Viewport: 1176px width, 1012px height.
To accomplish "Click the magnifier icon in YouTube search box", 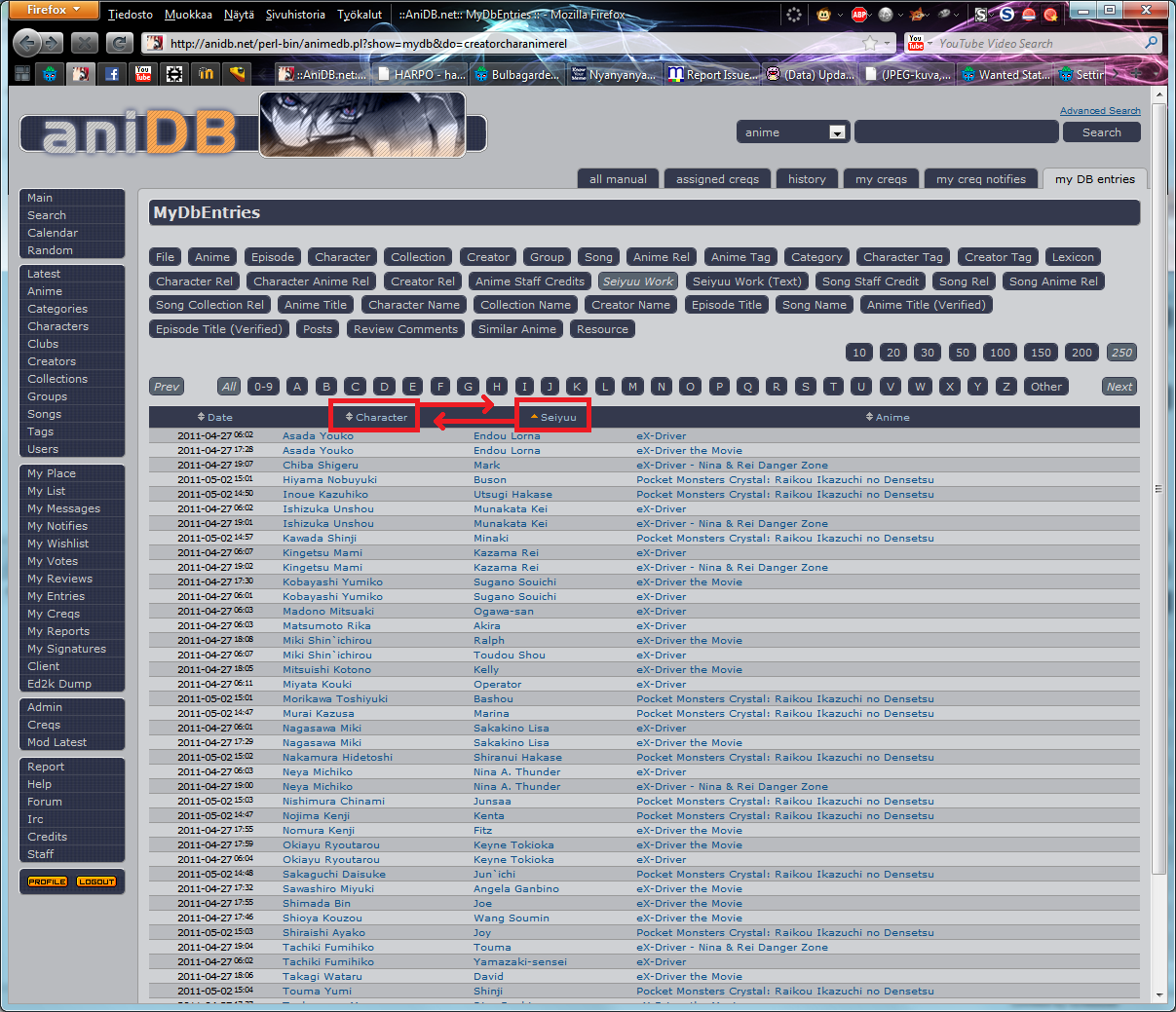I will click(x=1151, y=43).
